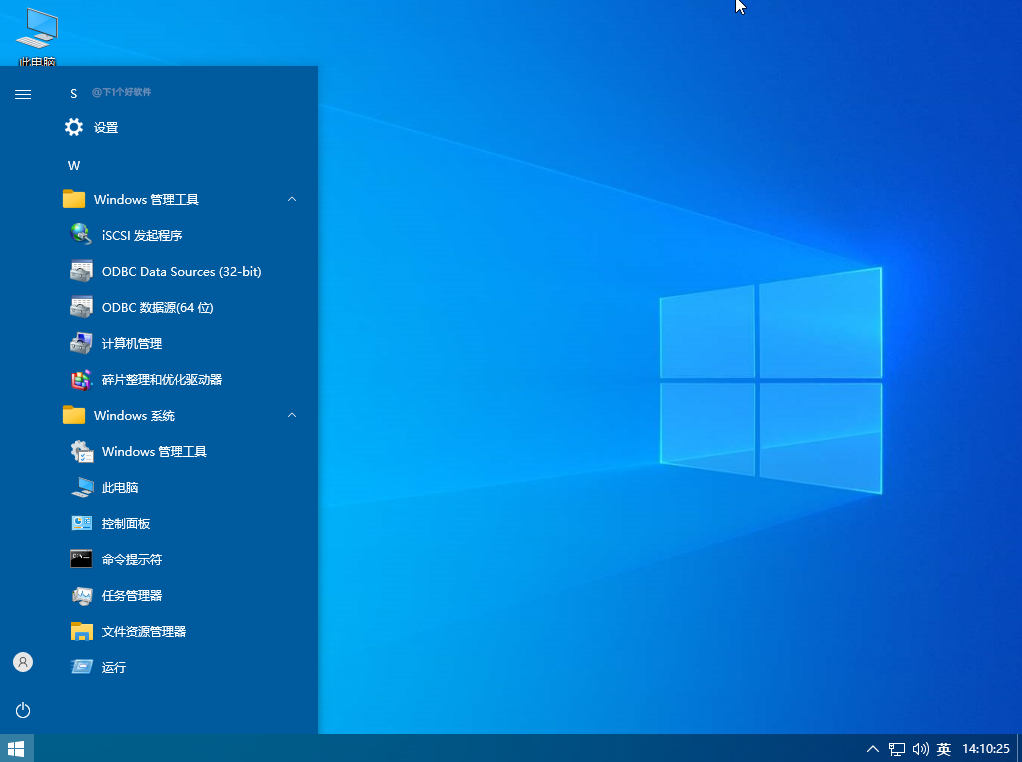
Task: Open Computer Management (计算机管理)
Action: tap(131, 343)
